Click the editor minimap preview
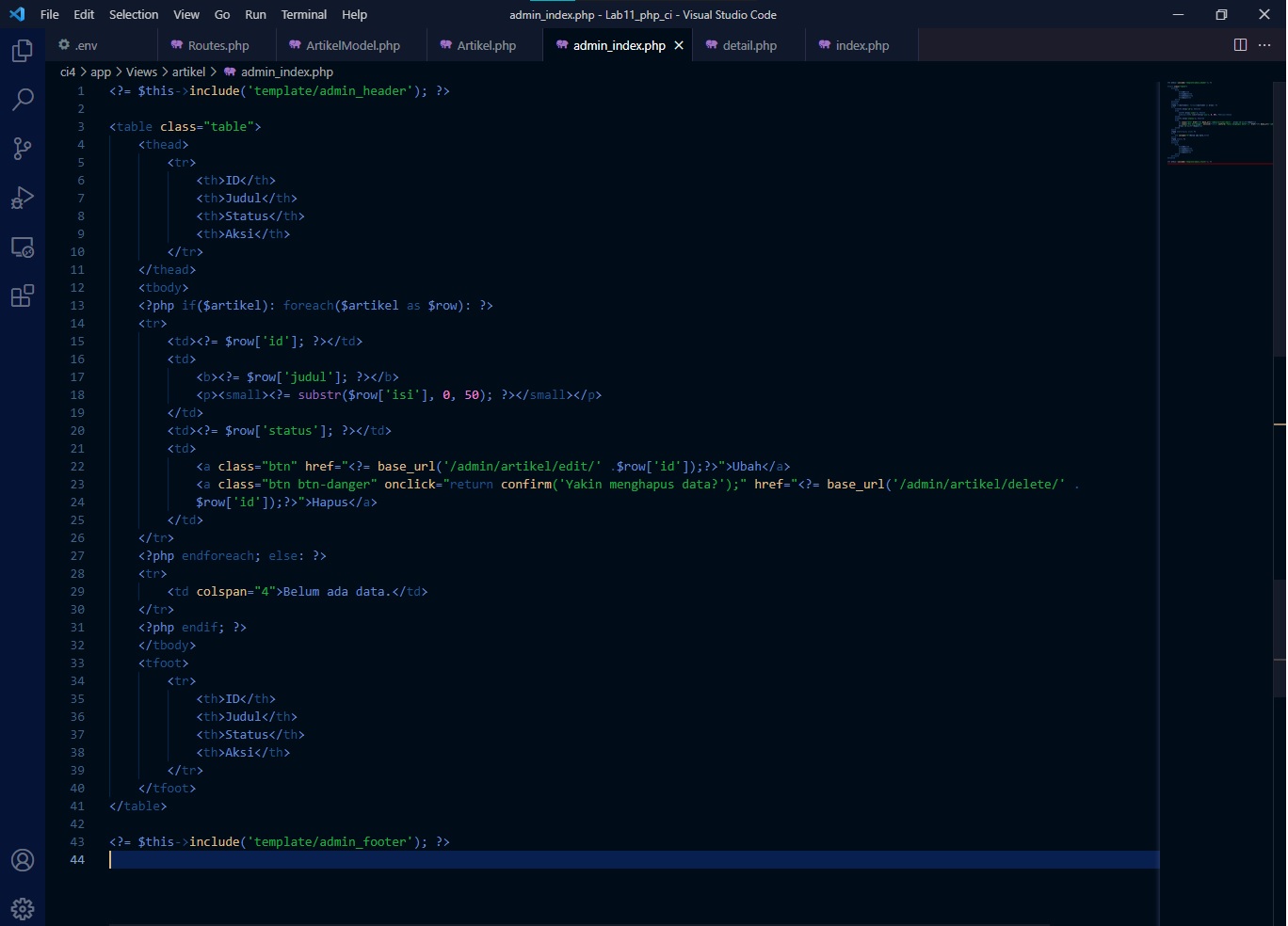 coord(1215,122)
